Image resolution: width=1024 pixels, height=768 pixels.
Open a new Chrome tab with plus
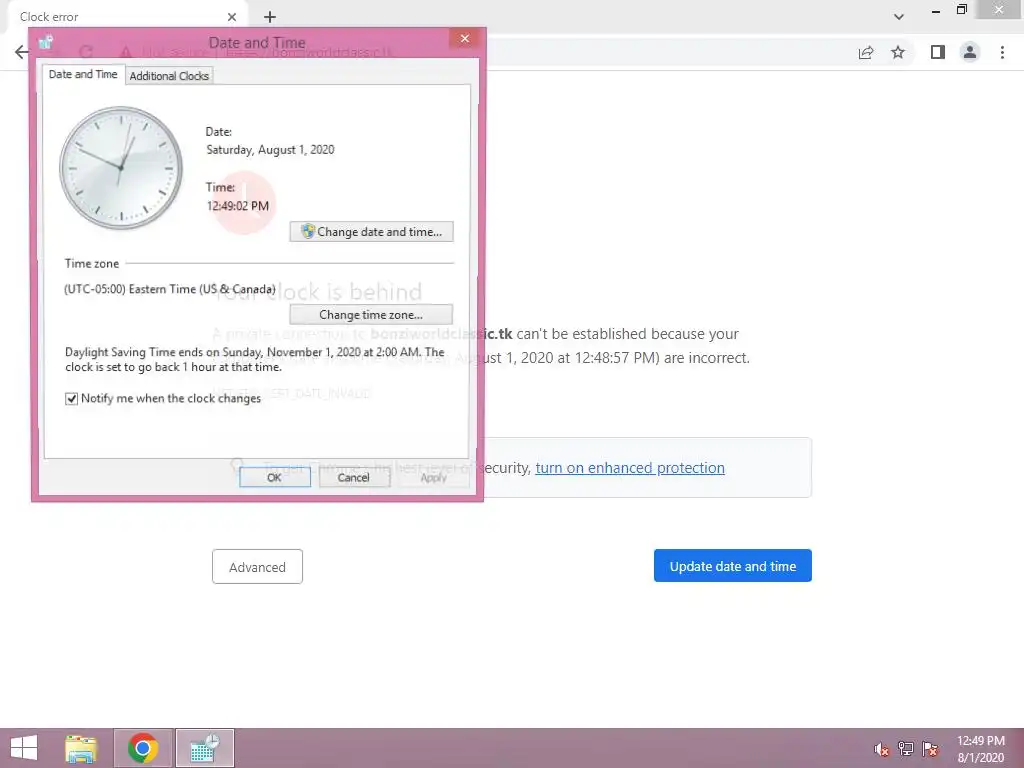270,17
